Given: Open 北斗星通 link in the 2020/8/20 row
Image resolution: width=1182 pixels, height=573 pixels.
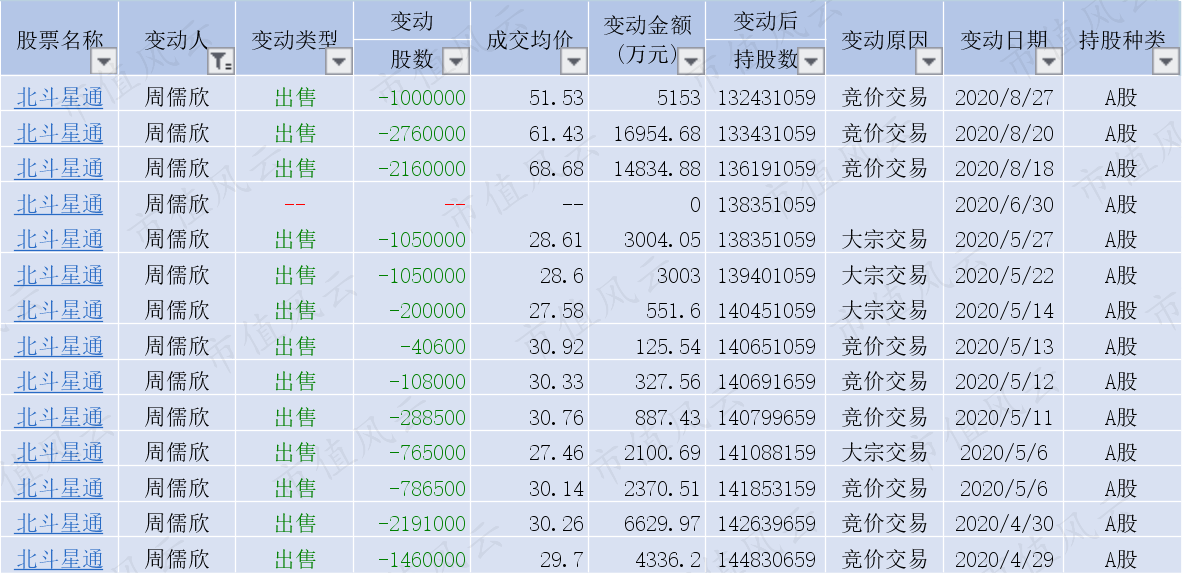Looking at the screenshot, I should (59, 133).
